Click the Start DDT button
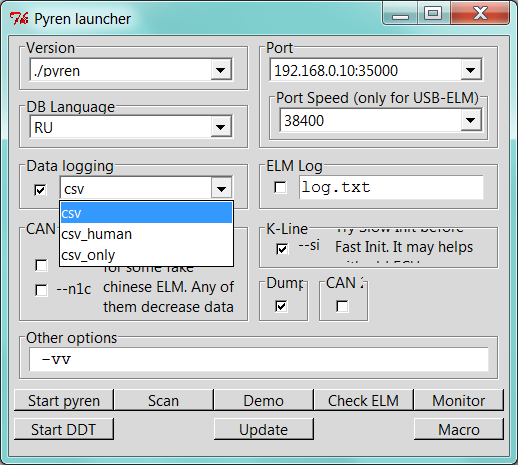The image size is (518, 465). point(64,429)
